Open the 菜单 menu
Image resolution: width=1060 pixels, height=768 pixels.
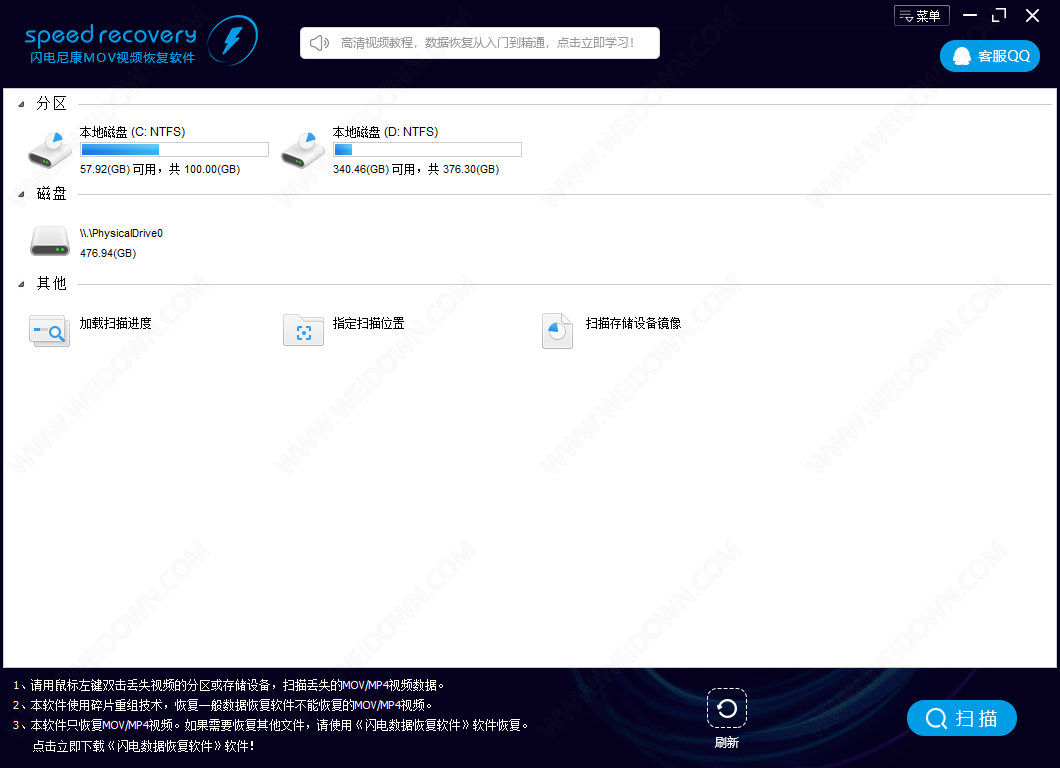point(921,16)
